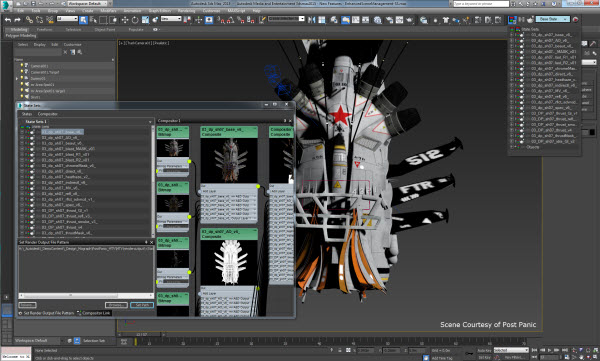Click the Redo arrow in main toolbar
Viewport: 600px width, 361px height.
click(x=17, y=20)
